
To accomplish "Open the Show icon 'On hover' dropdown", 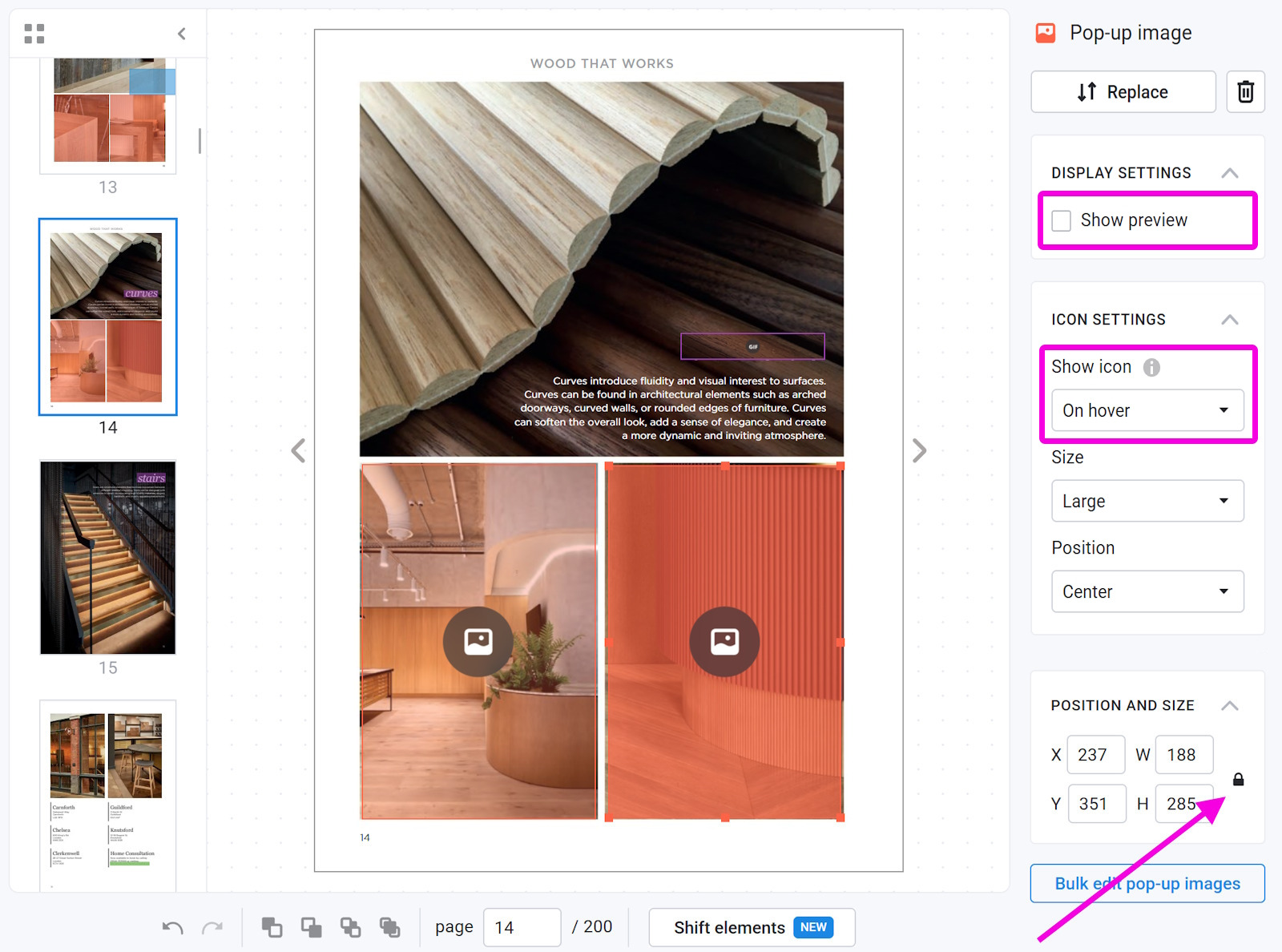I will coord(1147,410).
